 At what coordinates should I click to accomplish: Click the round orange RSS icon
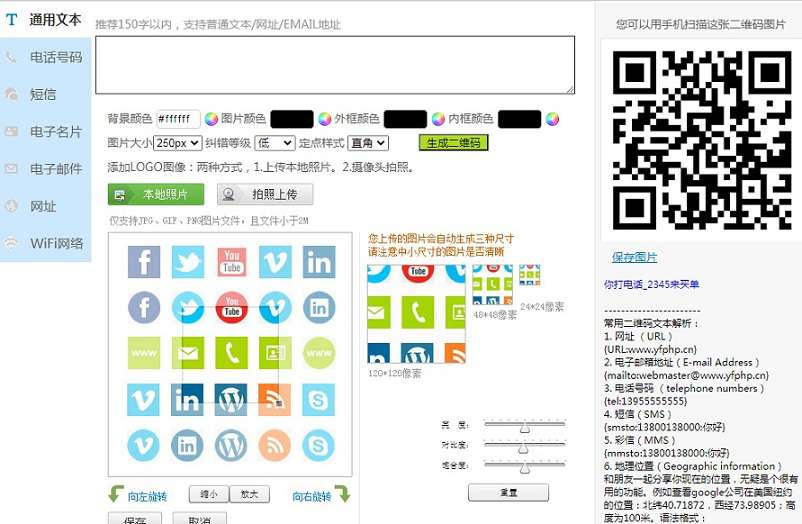click(275, 446)
